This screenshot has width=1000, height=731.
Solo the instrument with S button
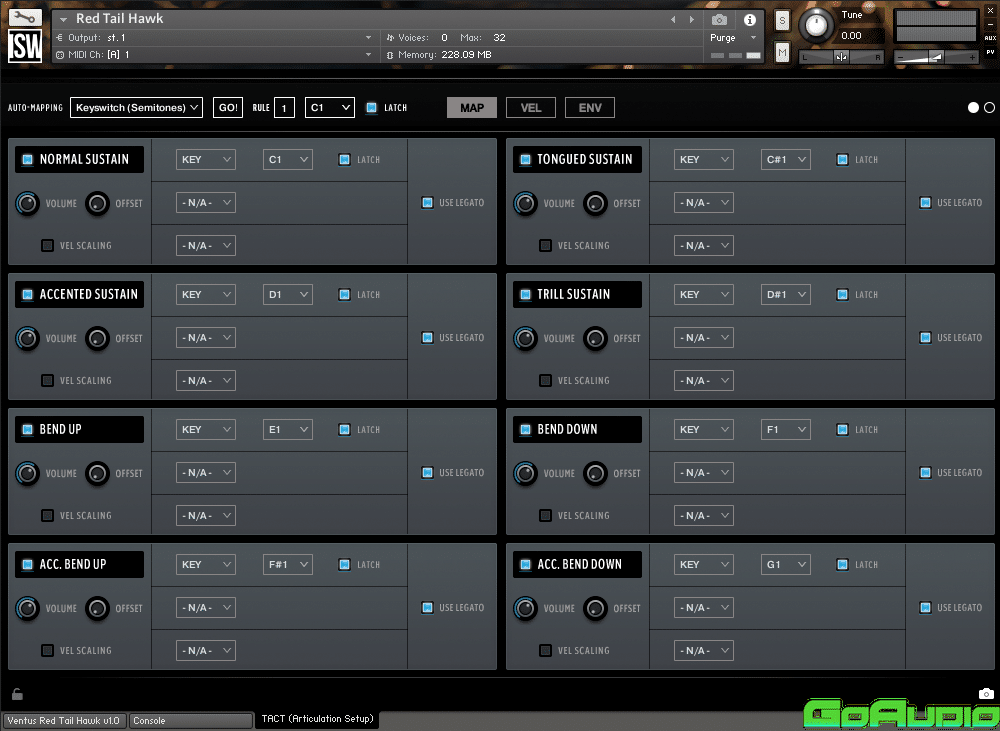[x=782, y=20]
